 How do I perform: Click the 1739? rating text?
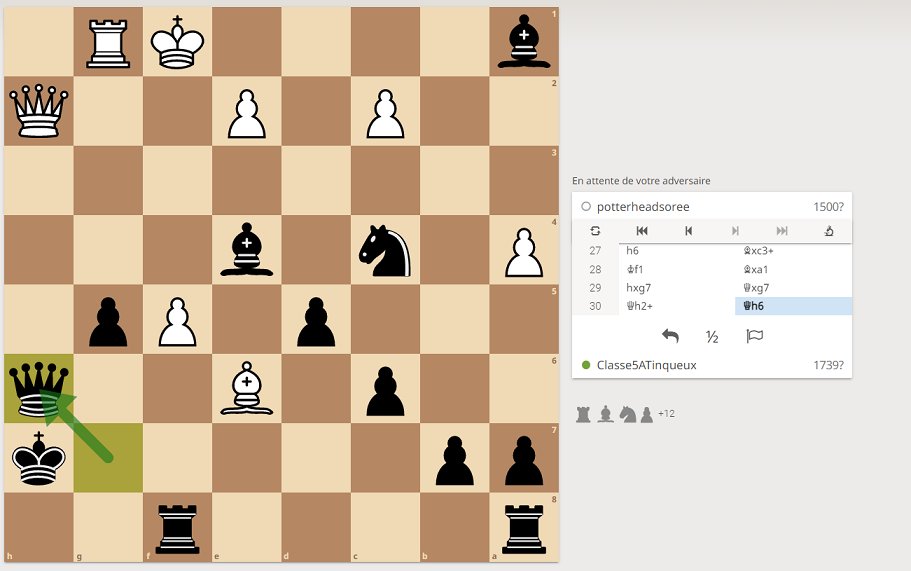coord(828,365)
